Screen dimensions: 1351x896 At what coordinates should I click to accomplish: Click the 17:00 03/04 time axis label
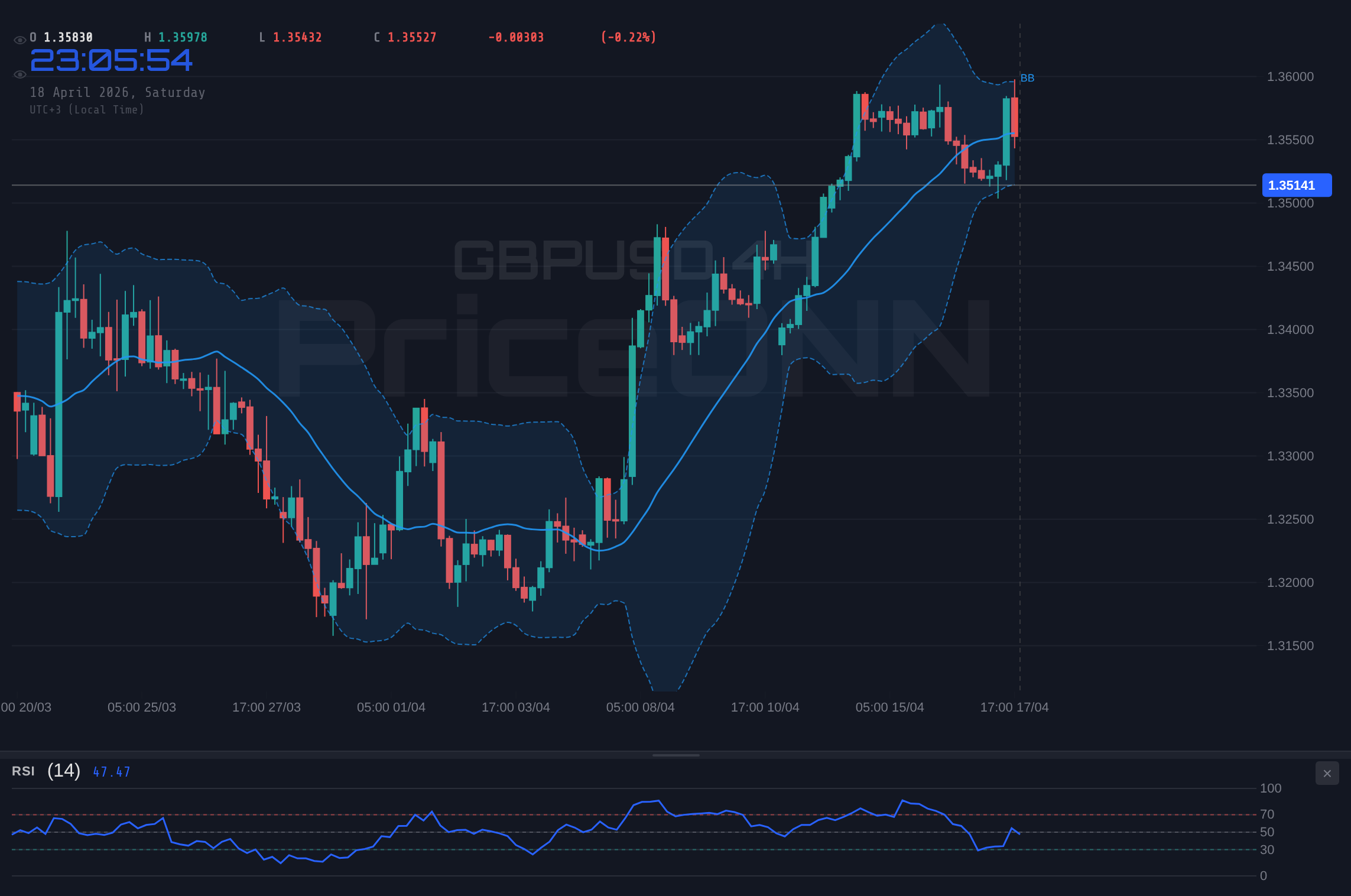tap(516, 707)
